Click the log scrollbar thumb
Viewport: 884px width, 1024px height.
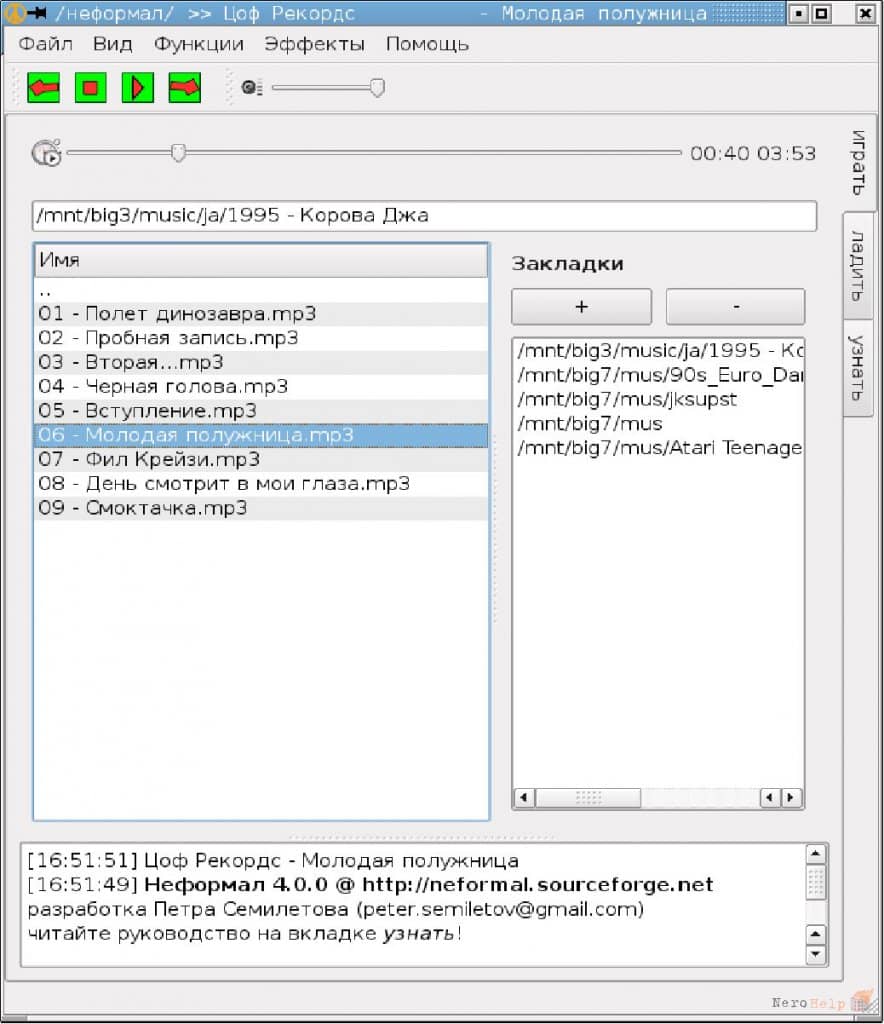[x=815, y=882]
